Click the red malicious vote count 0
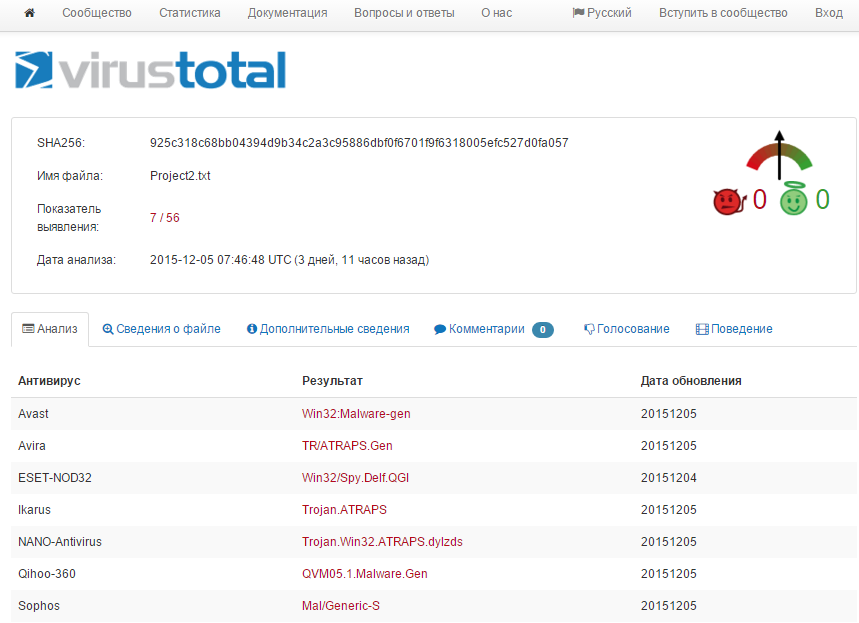 coord(759,199)
